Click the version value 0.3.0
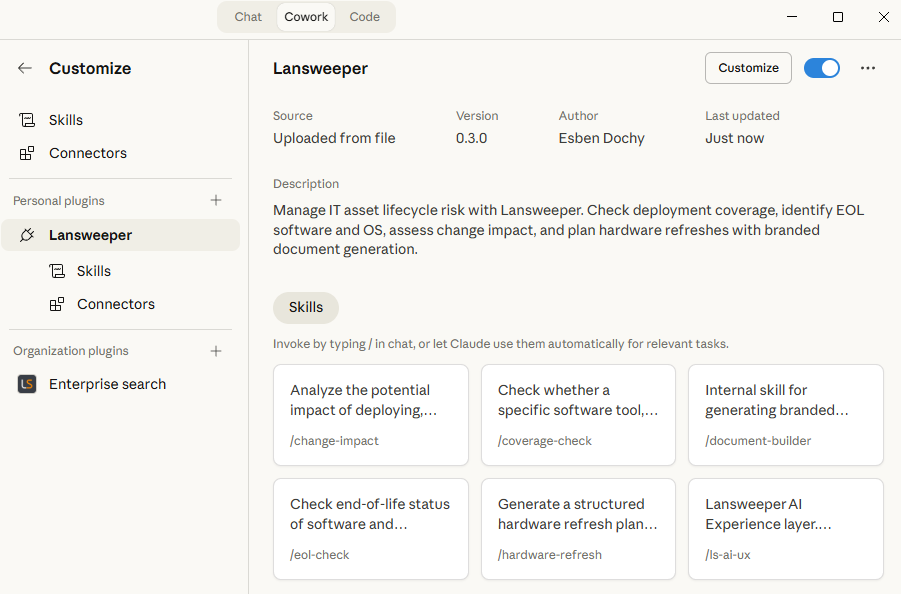Screen dimensions: 901x594 (x=471, y=138)
